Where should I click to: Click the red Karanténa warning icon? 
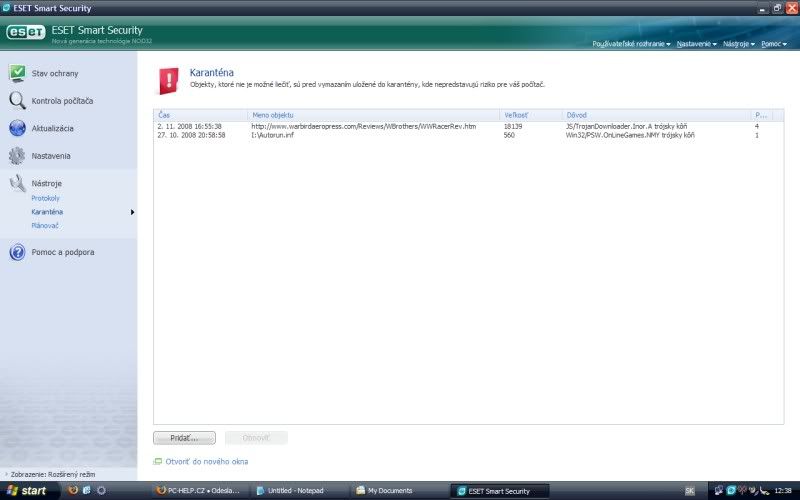[169, 81]
